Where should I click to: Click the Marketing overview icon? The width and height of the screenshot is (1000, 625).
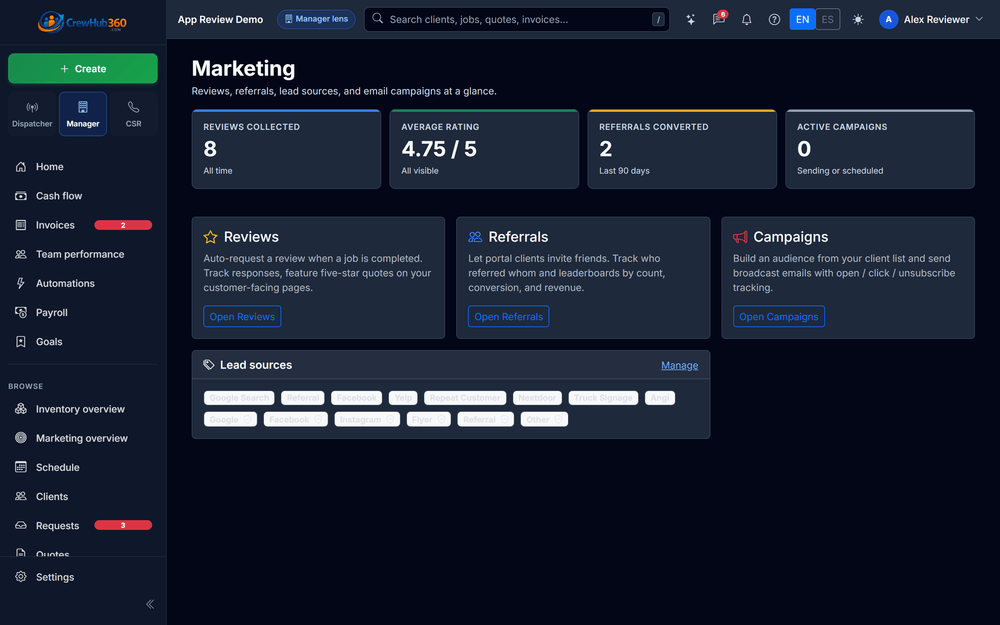tap(21, 438)
